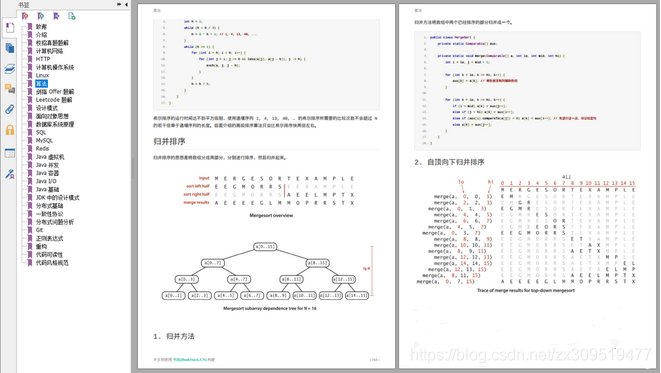Screen dimensions: 661x373
Task: Open the 一致性协议 bookmark
Action: point(49,214)
